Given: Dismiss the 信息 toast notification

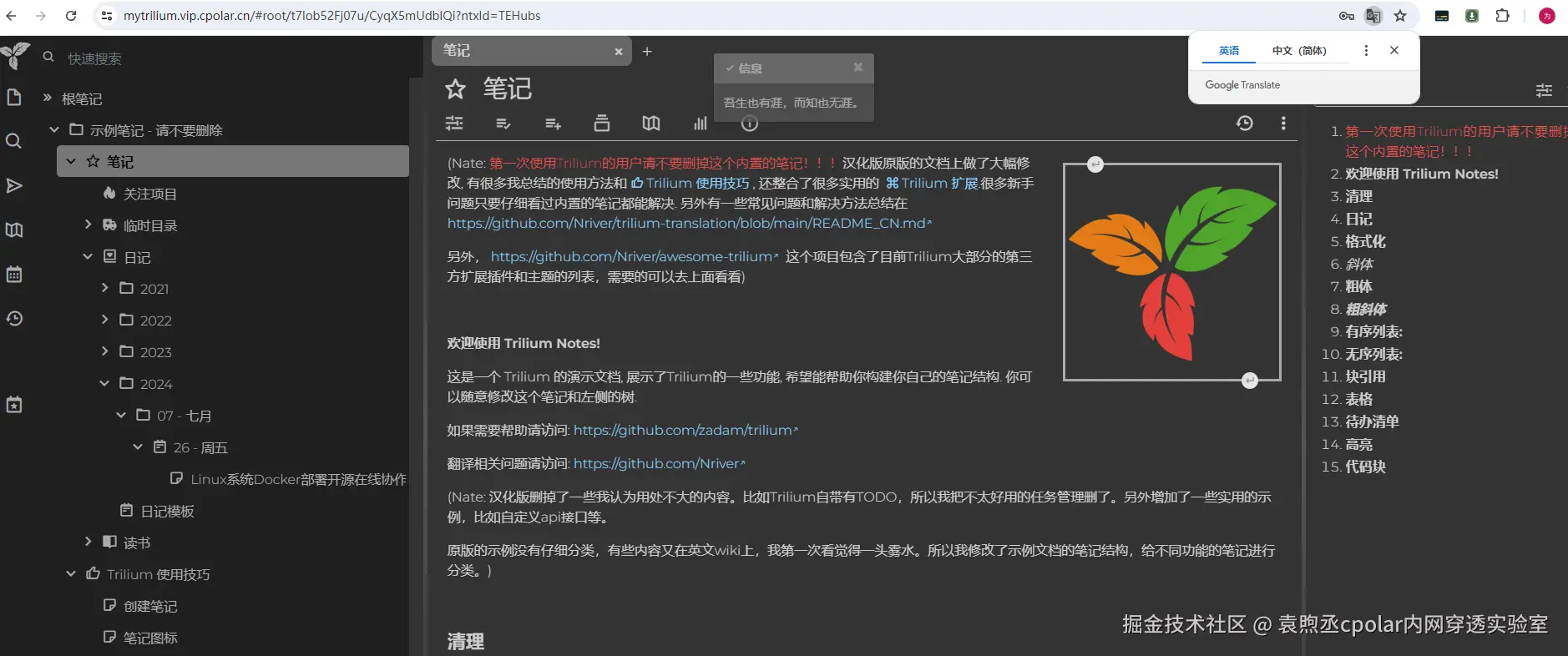Looking at the screenshot, I should click(x=858, y=68).
